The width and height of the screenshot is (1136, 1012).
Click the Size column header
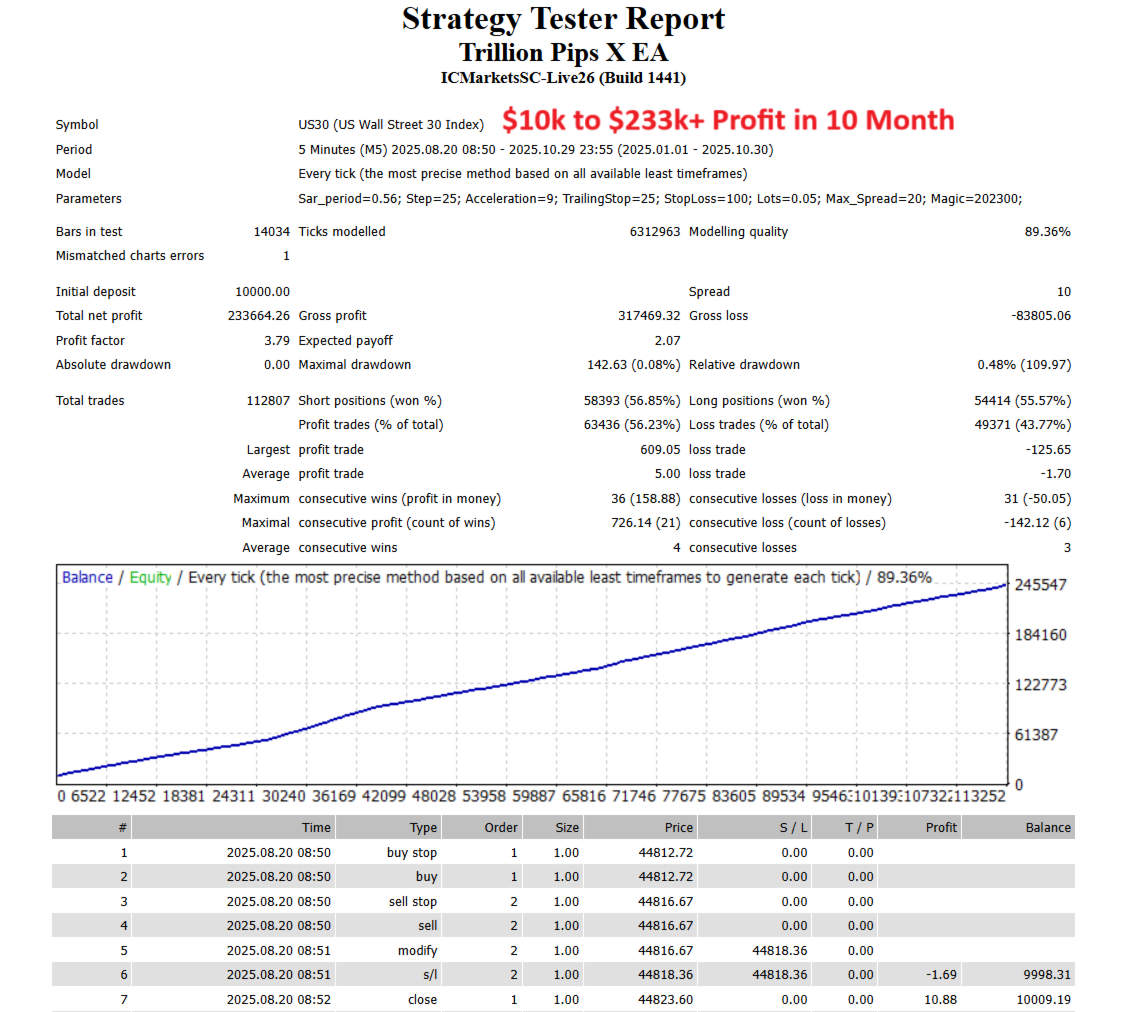click(x=566, y=827)
